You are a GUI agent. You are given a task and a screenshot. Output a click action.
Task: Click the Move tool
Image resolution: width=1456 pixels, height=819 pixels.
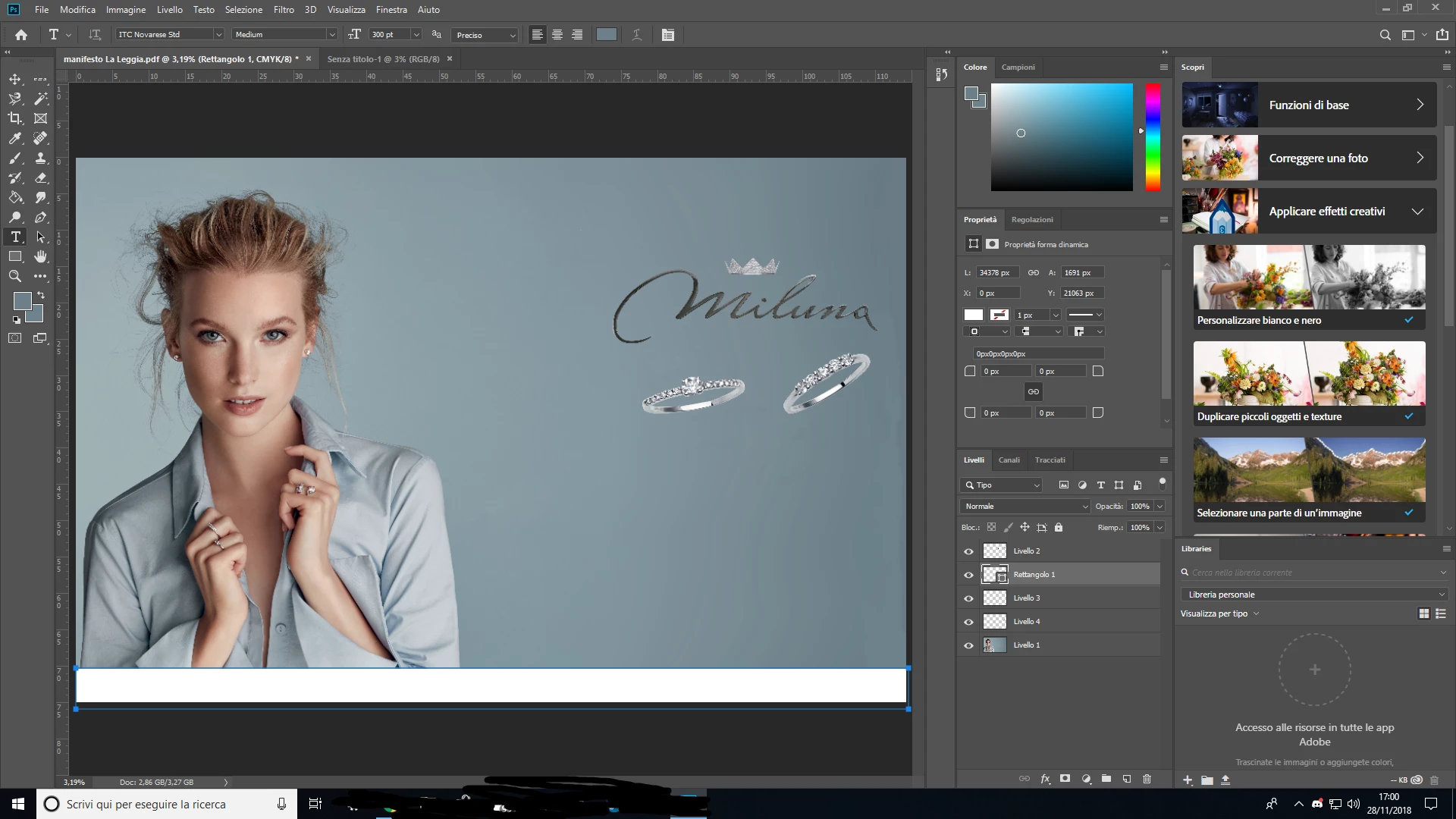pyautogui.click(x=15, y=79)
